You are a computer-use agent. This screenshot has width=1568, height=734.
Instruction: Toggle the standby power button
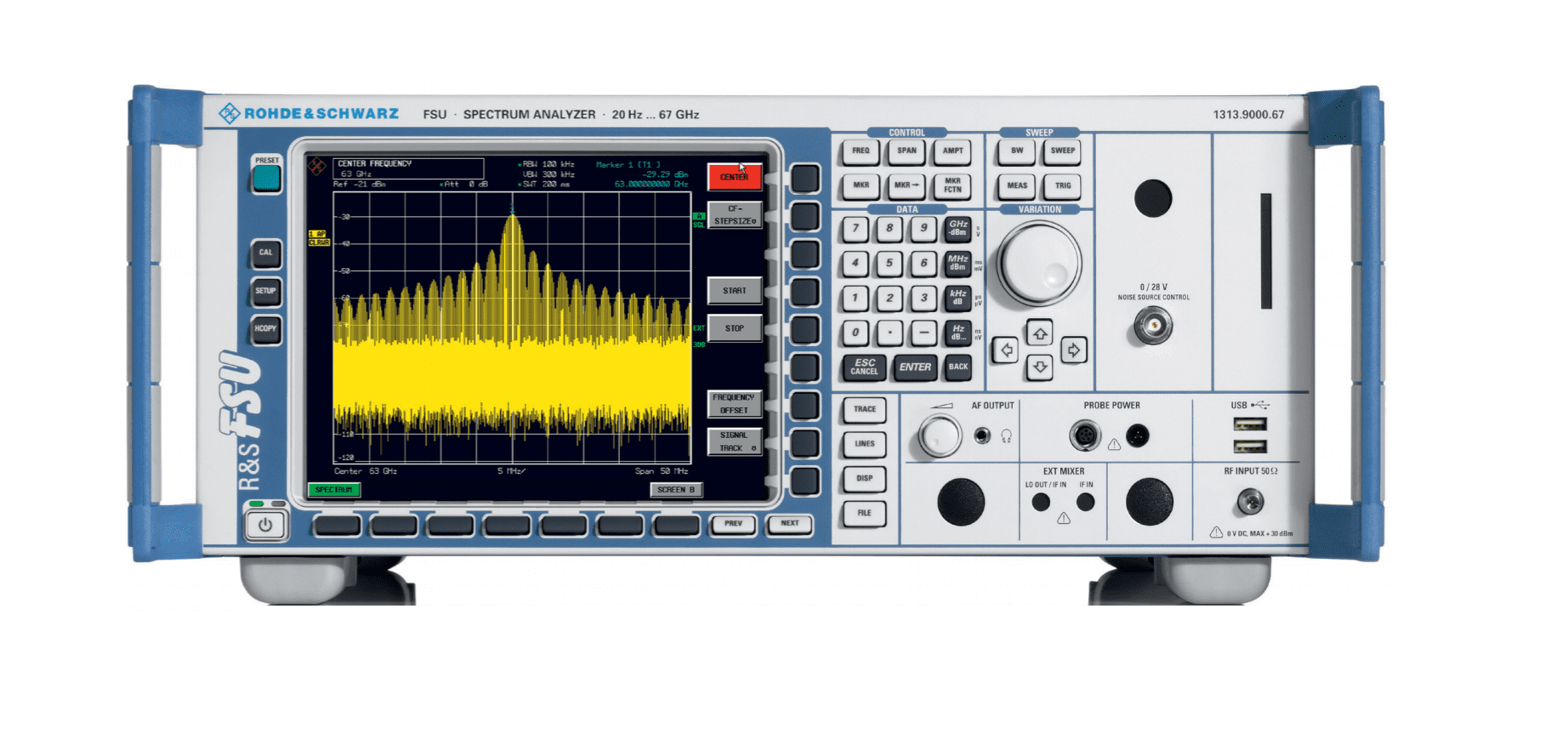point(266,525)
